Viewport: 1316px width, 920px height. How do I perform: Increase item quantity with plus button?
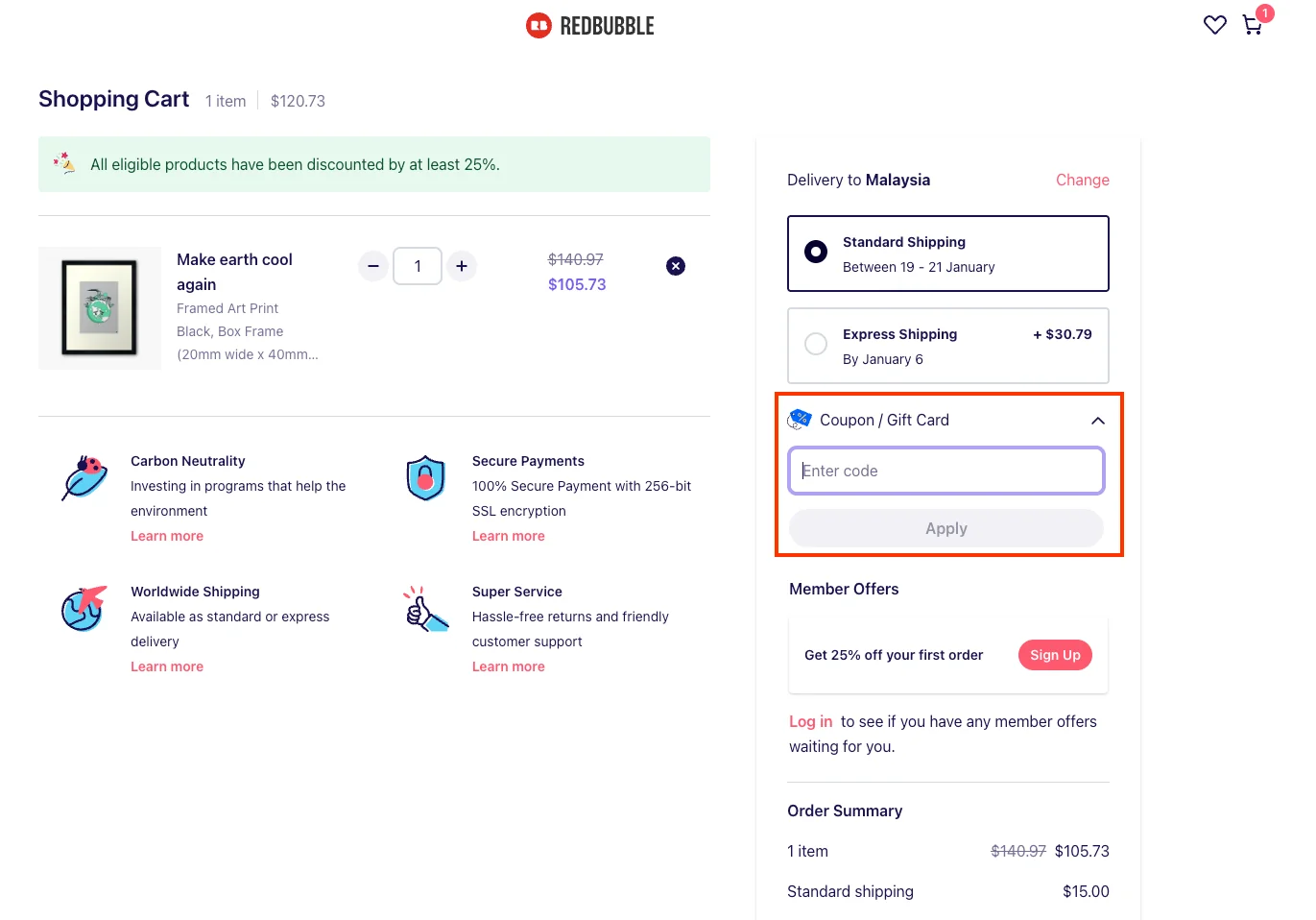[x=462, y=266]
